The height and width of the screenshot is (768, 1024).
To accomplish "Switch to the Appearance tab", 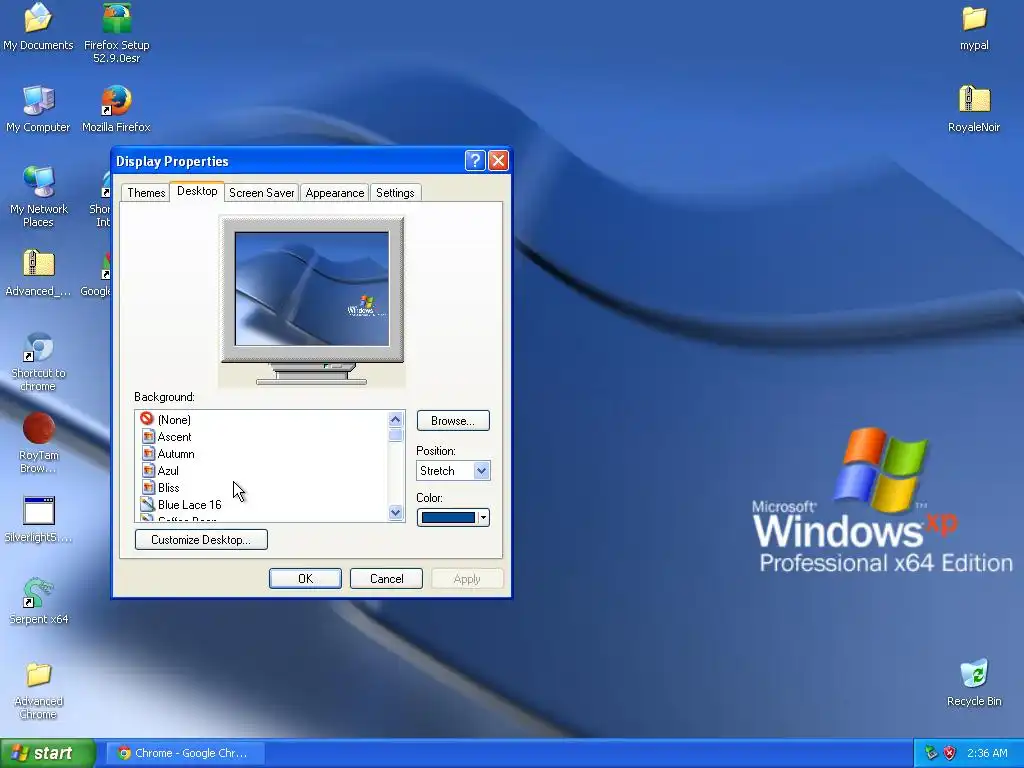I will pos(334,193).
